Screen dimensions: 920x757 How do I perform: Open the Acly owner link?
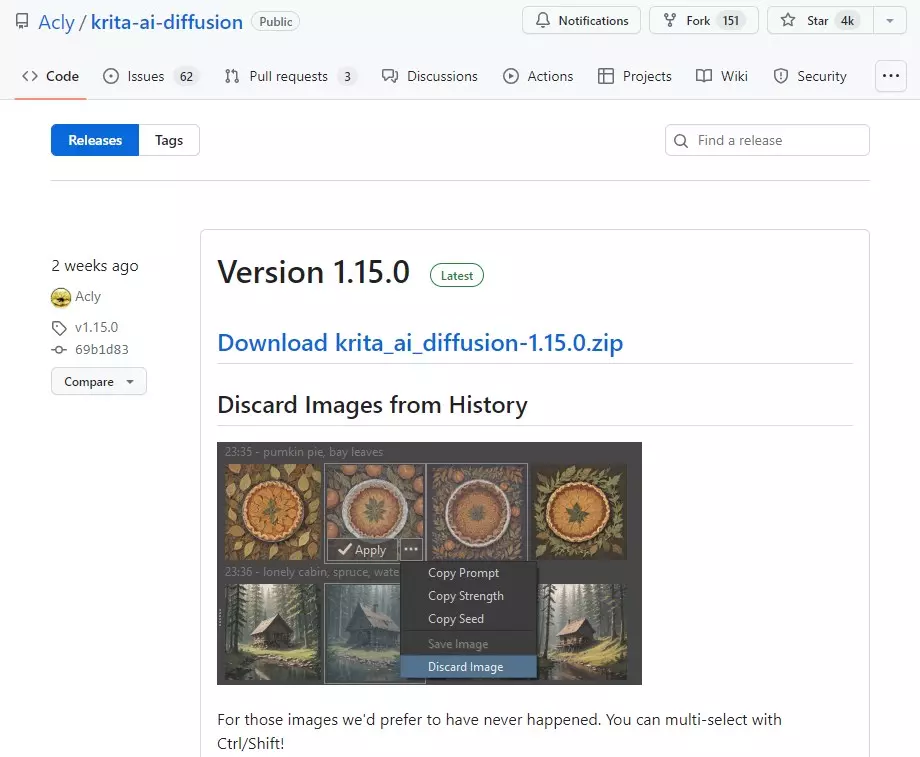[x=56, y=22]
